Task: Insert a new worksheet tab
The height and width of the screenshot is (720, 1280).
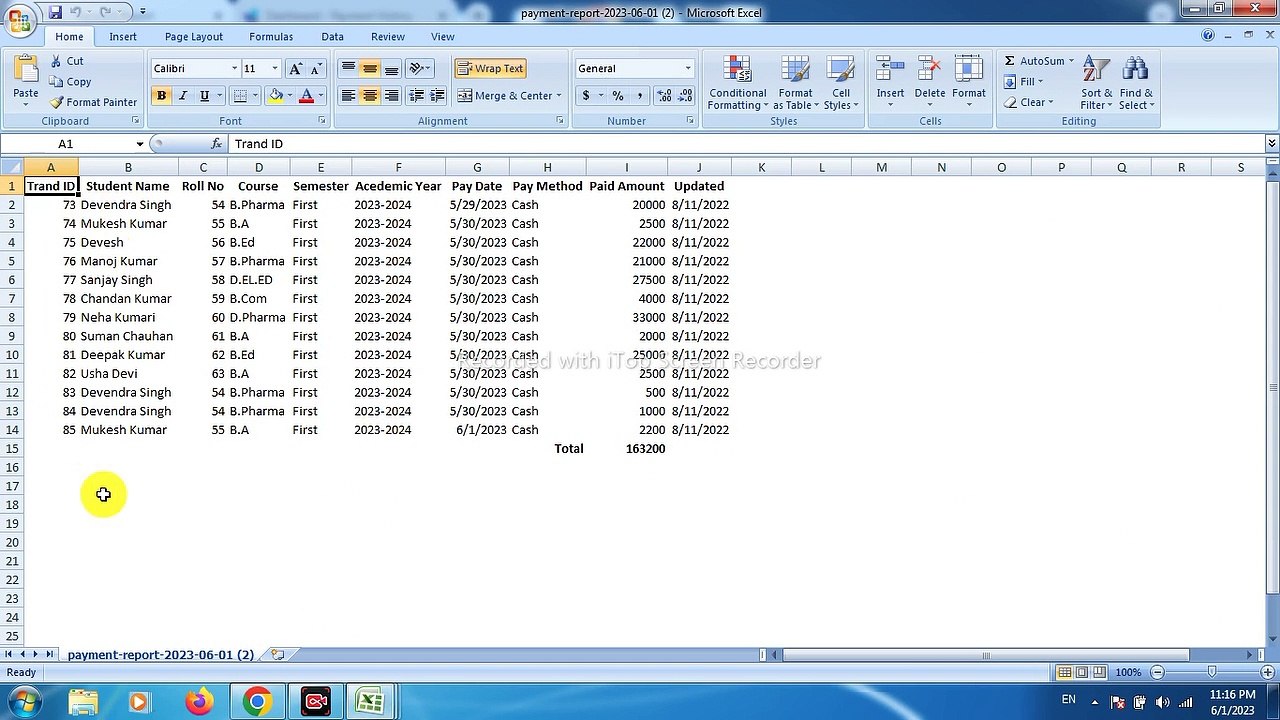Action: (277, 655)
